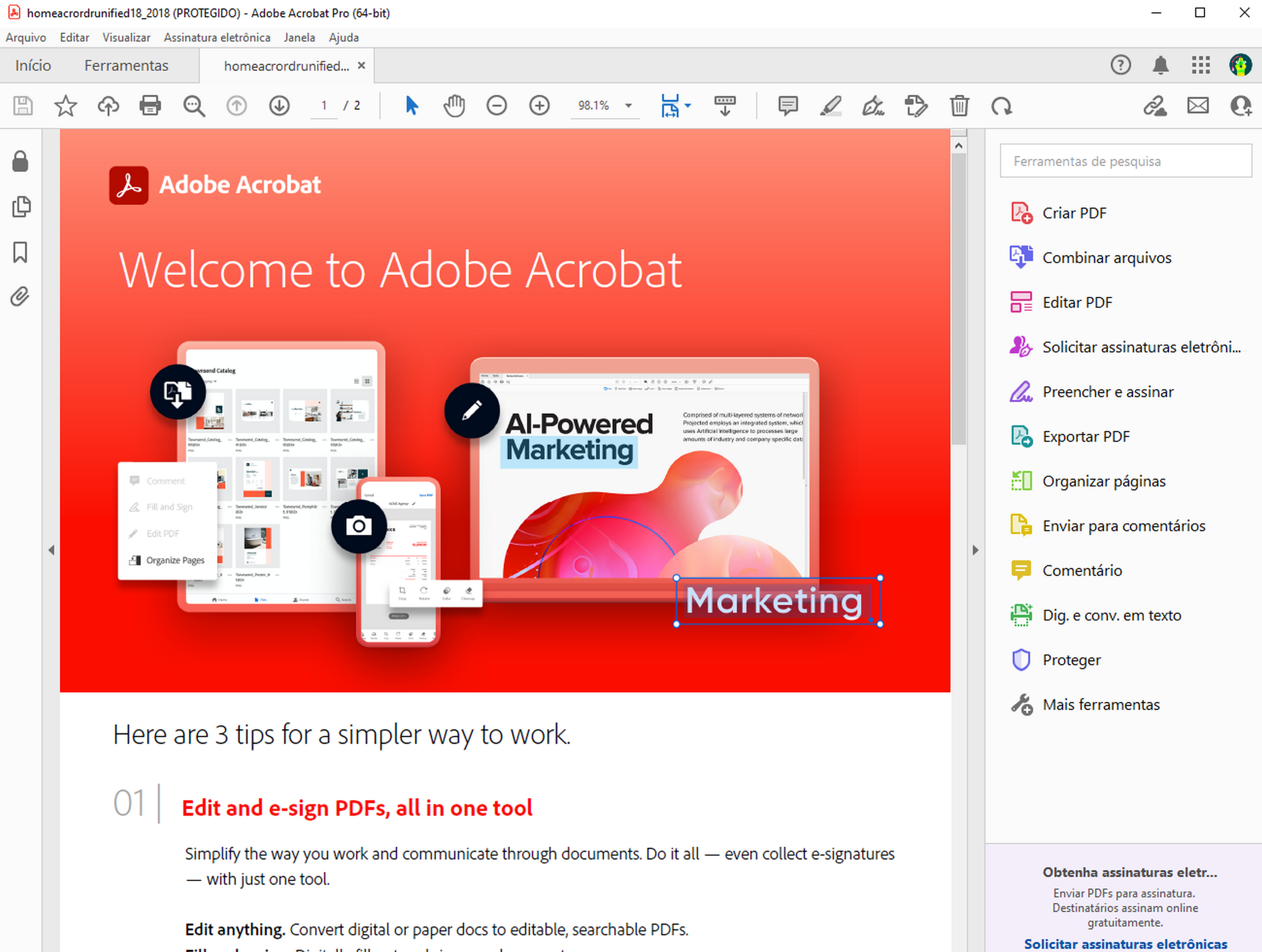
Task: Close the homeacrordrunified document tab
Action: [361, 66]
